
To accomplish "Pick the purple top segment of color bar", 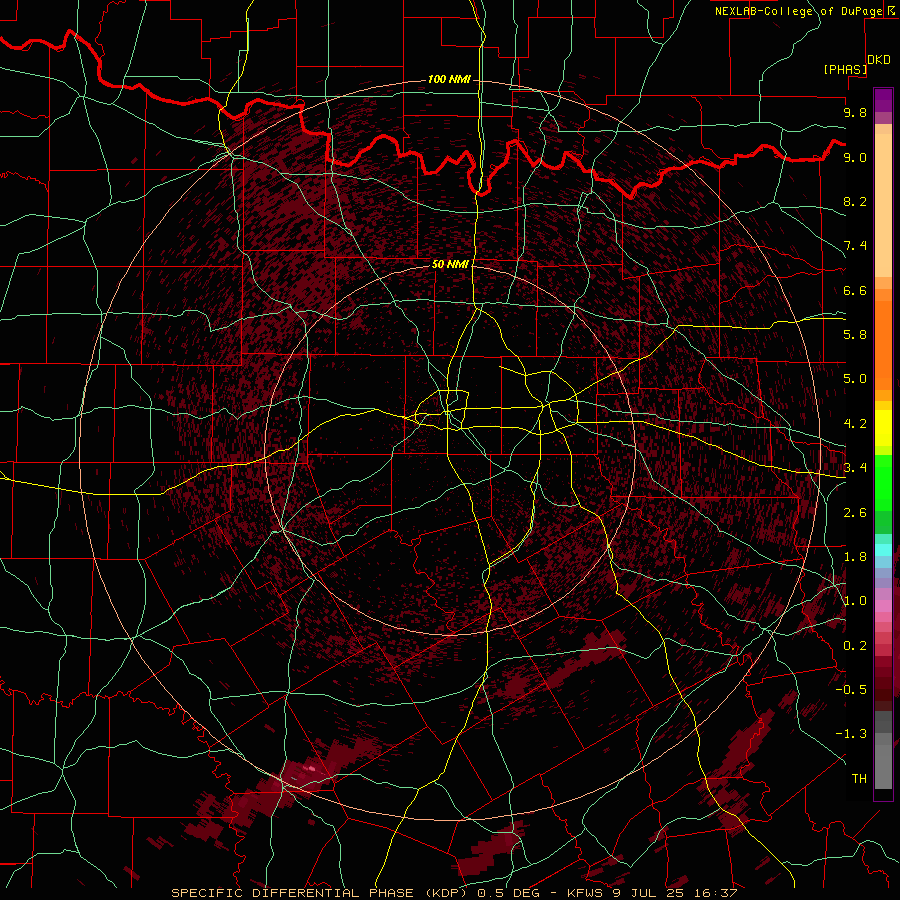I will [x=883, y=100].
